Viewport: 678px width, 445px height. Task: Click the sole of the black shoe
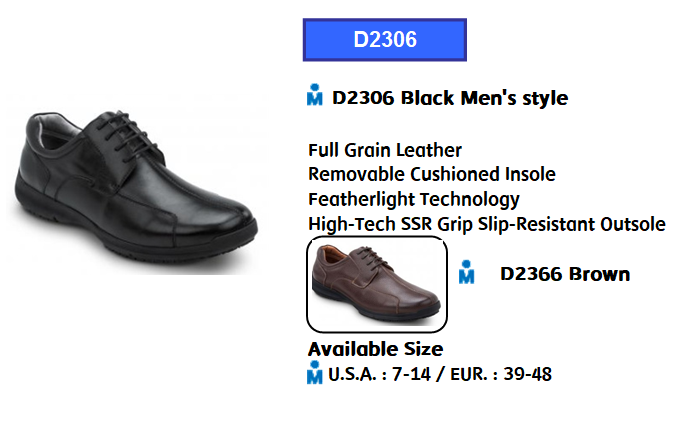pyautogui.click(x=130, y=240)
